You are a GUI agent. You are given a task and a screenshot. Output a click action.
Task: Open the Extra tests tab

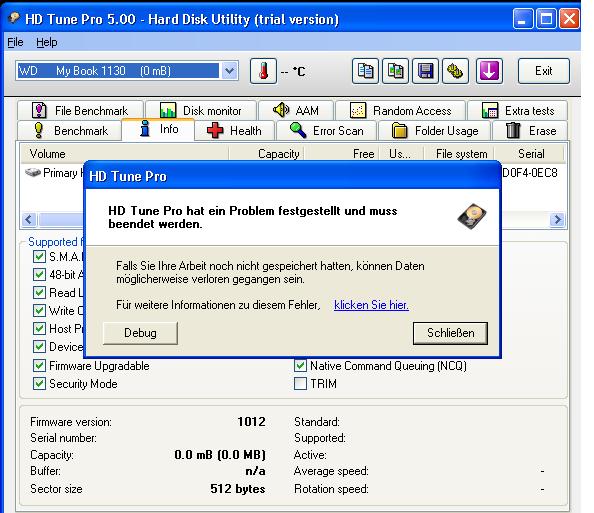coord(517,111)
